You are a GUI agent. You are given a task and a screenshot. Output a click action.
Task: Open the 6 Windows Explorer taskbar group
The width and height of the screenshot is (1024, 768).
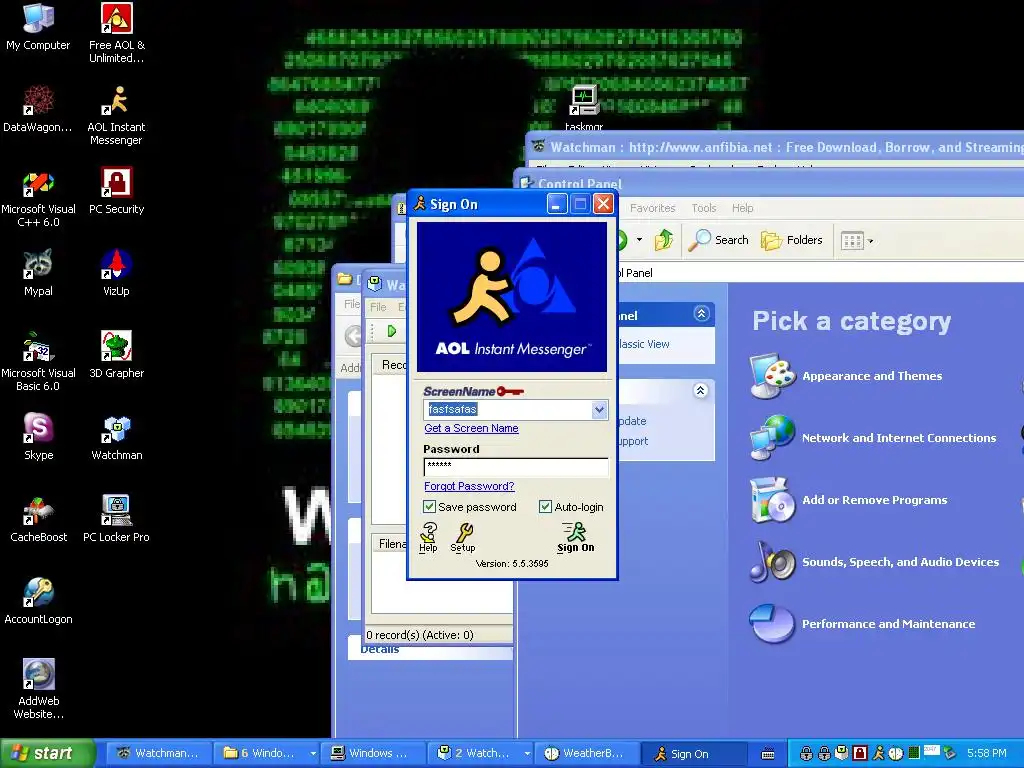coord(268,753)
